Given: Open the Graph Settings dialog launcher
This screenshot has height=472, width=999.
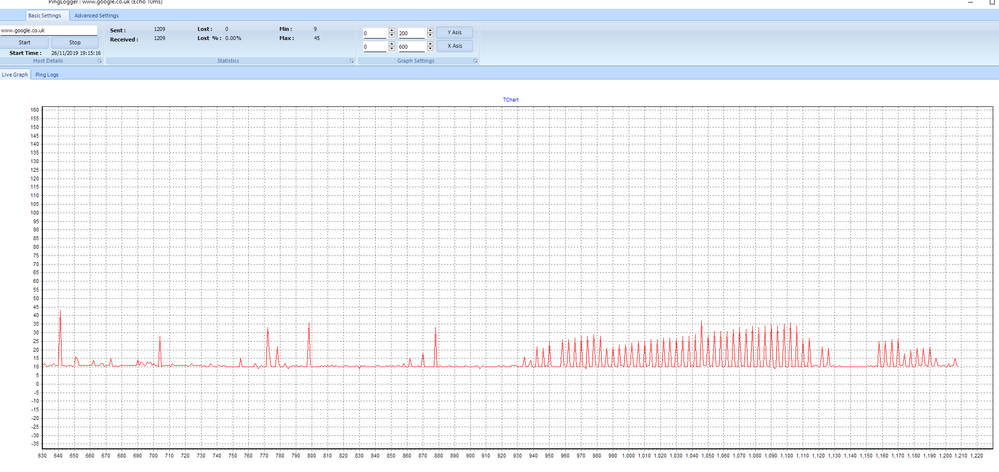Looking at the screenshot, I should coord(475,61).
